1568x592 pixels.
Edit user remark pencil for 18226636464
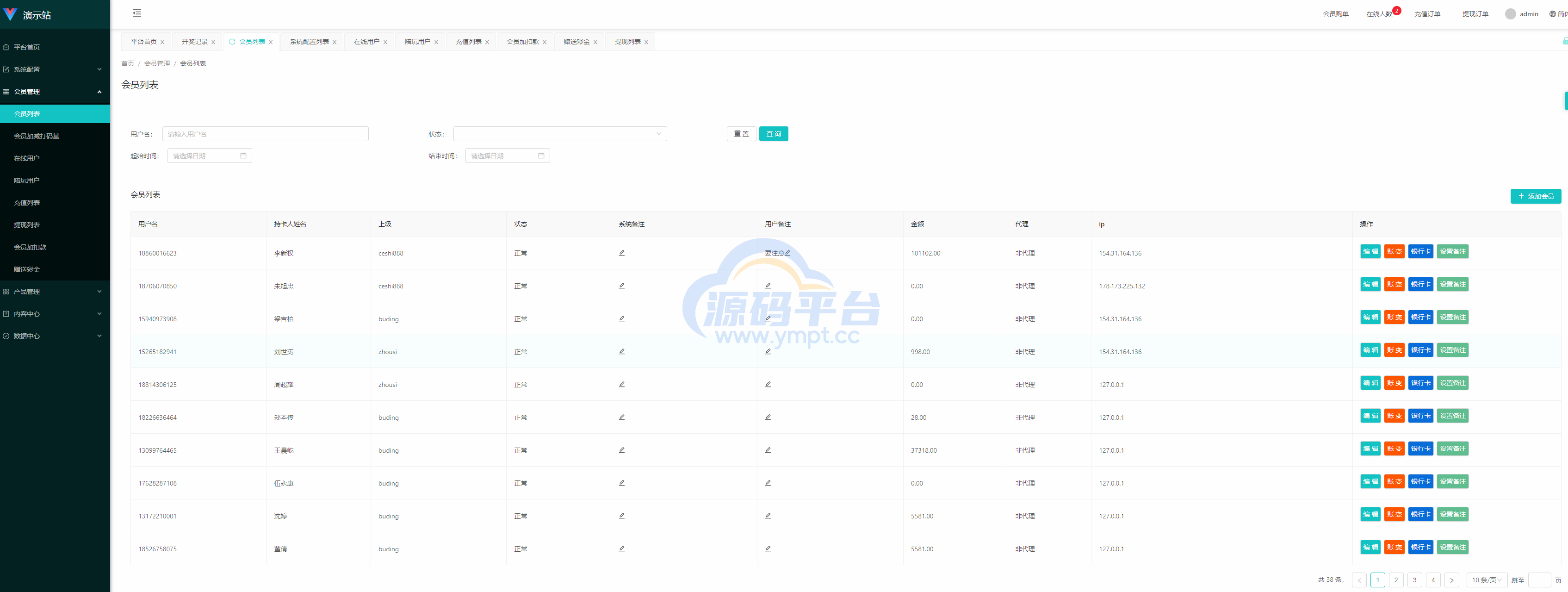click(768, 417)
